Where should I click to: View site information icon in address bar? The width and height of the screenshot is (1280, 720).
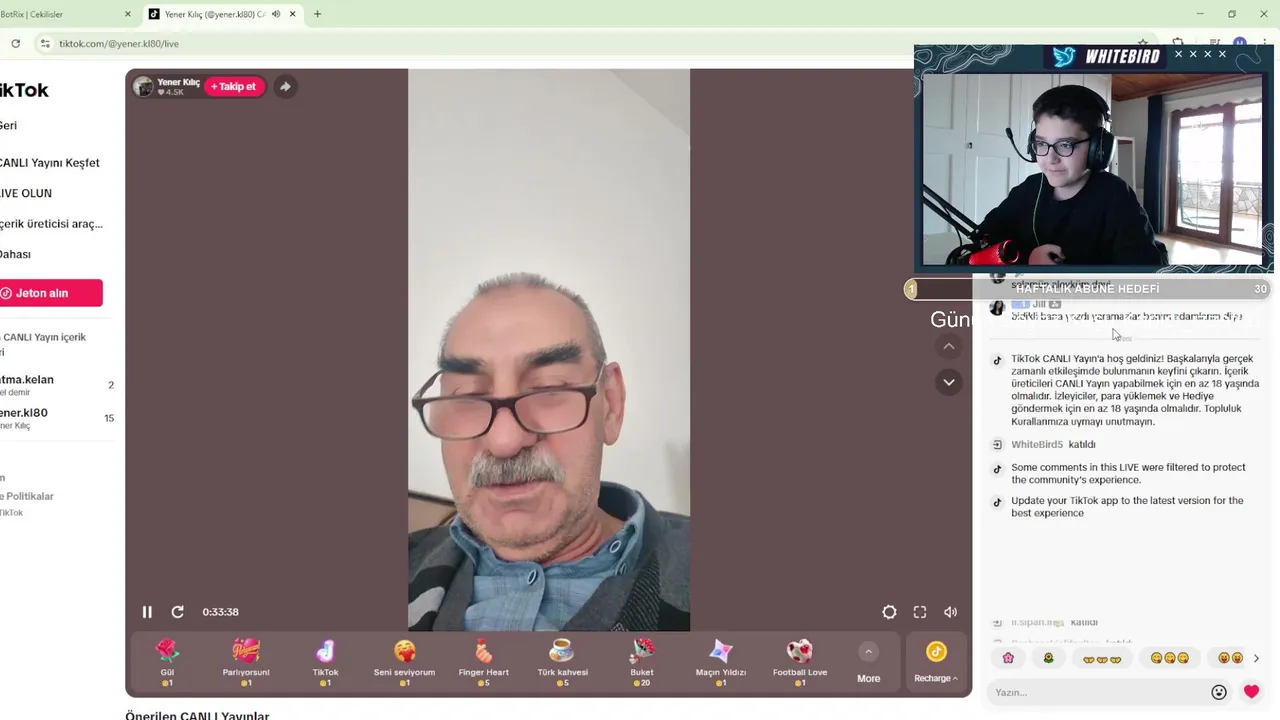(x=45, y=43)
